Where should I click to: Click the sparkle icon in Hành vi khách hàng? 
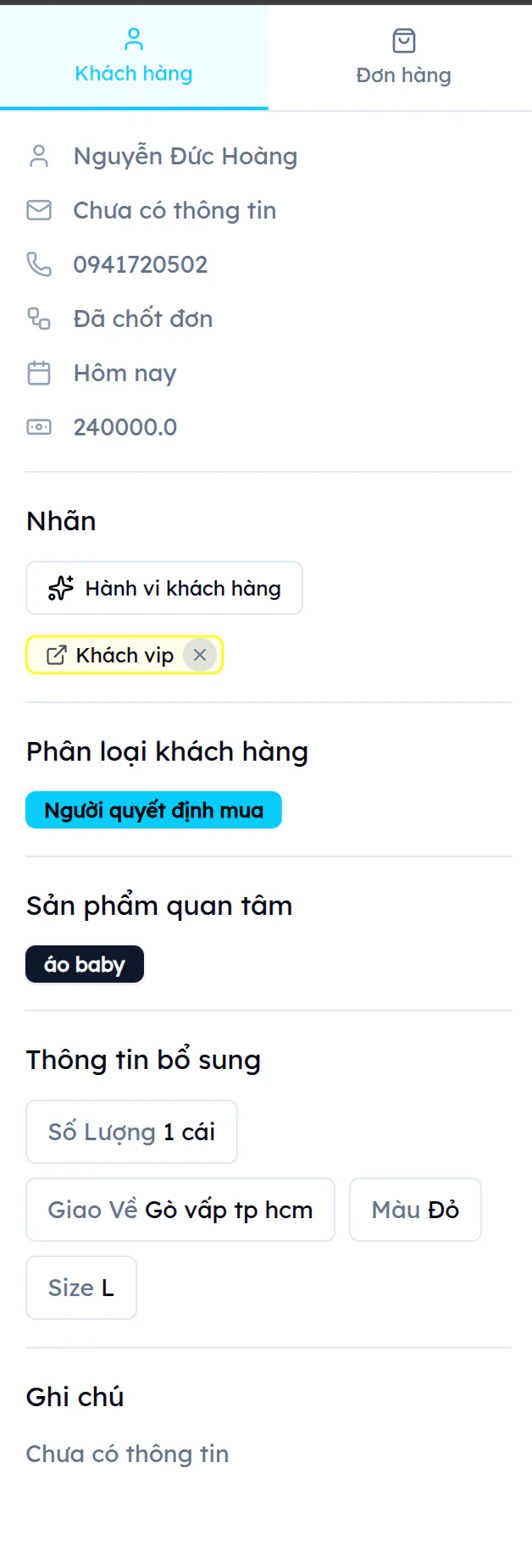59,587
